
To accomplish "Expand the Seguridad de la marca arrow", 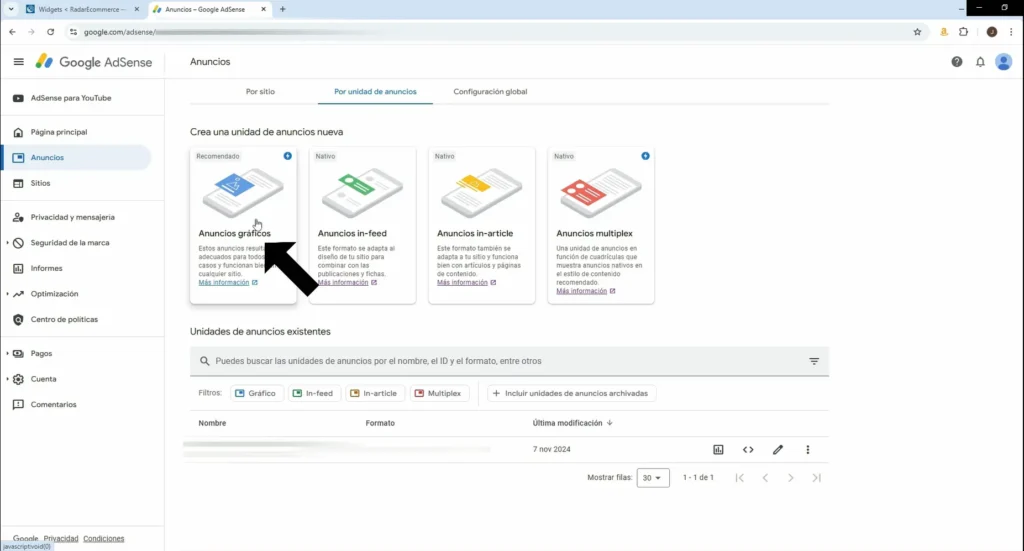I will [x=7, y=243].
